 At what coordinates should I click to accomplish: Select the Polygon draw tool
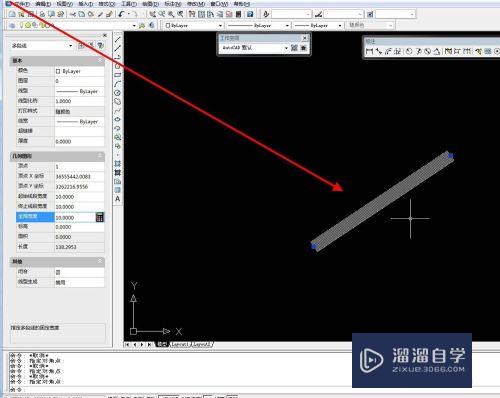(118, 66)
